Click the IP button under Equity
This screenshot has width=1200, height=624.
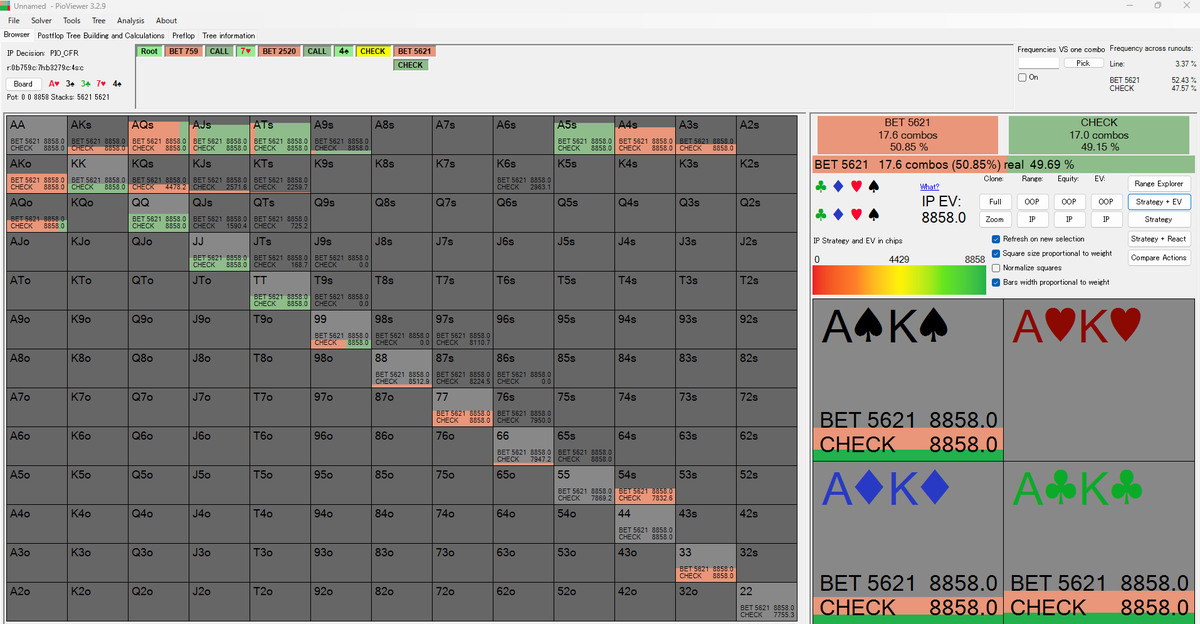pos(1069,219)
